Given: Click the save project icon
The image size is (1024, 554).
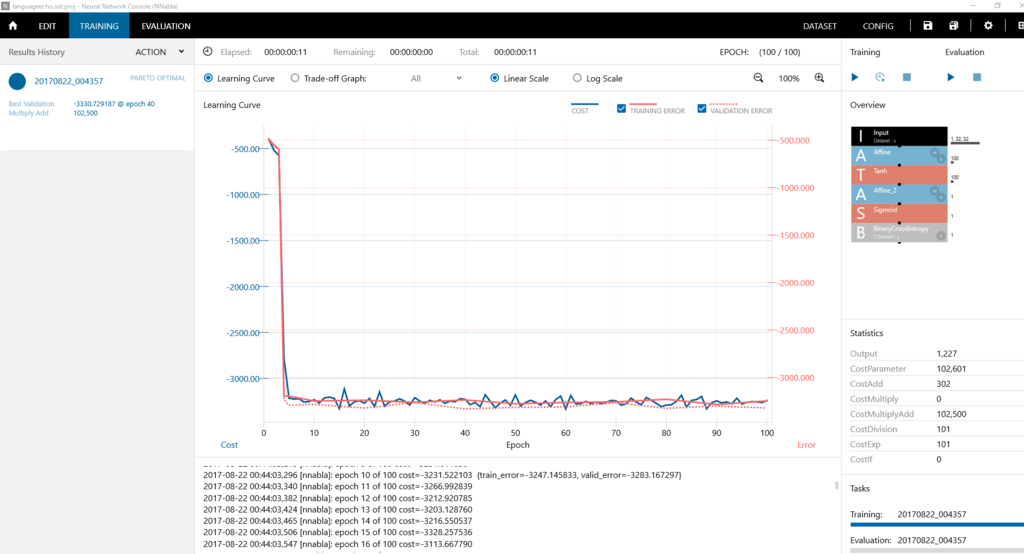Looking at the screenshot, I should coord(927,25).
